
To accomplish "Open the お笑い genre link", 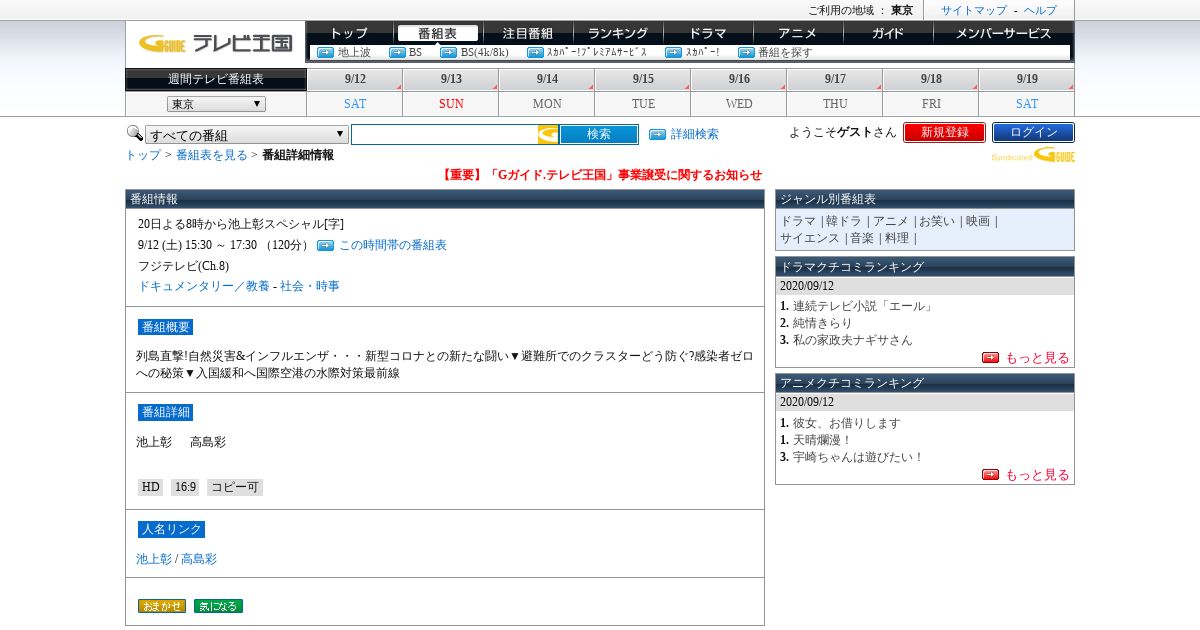I will [938, 221].
